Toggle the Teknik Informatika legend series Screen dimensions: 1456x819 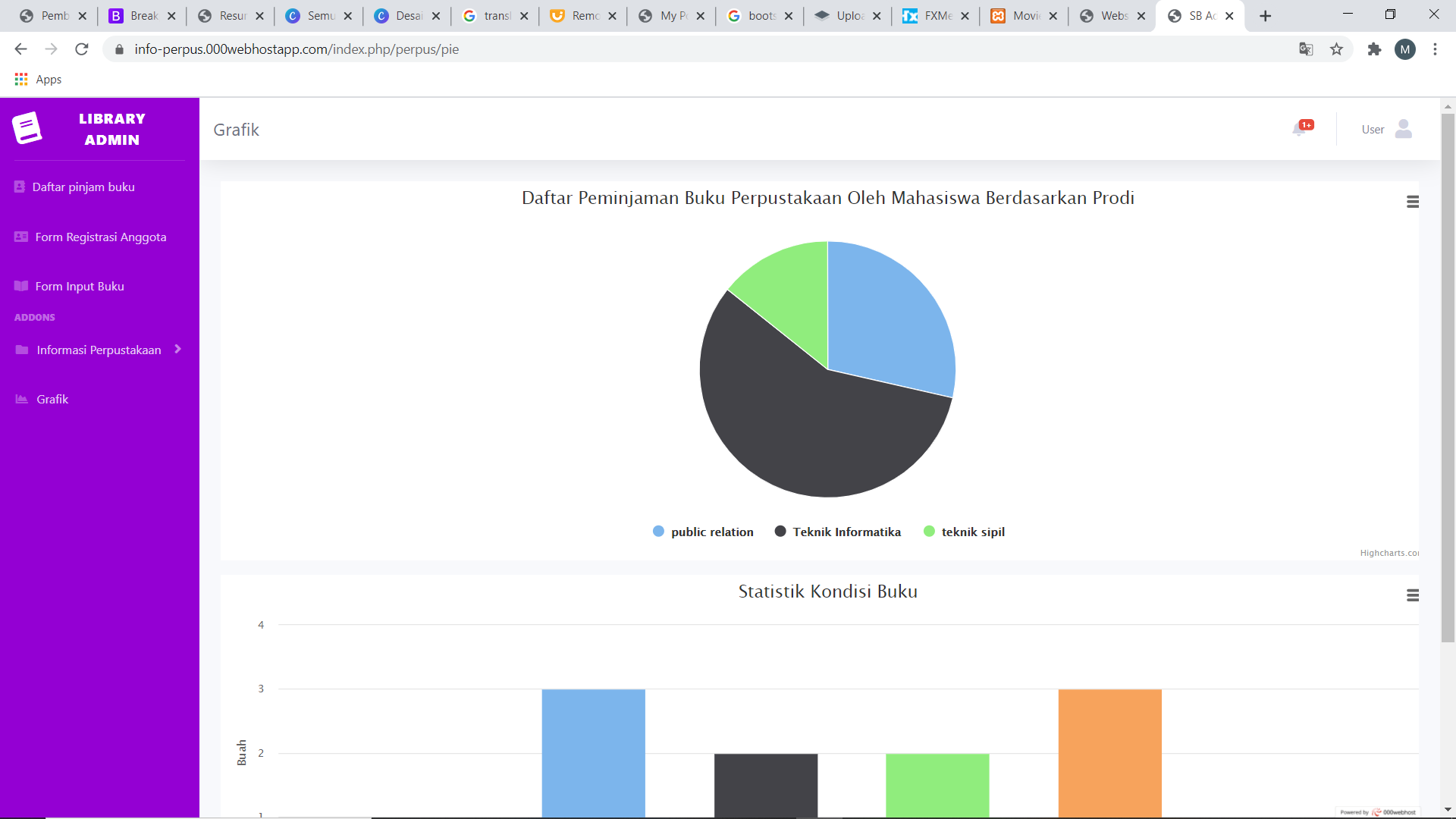tap(846, 532)
